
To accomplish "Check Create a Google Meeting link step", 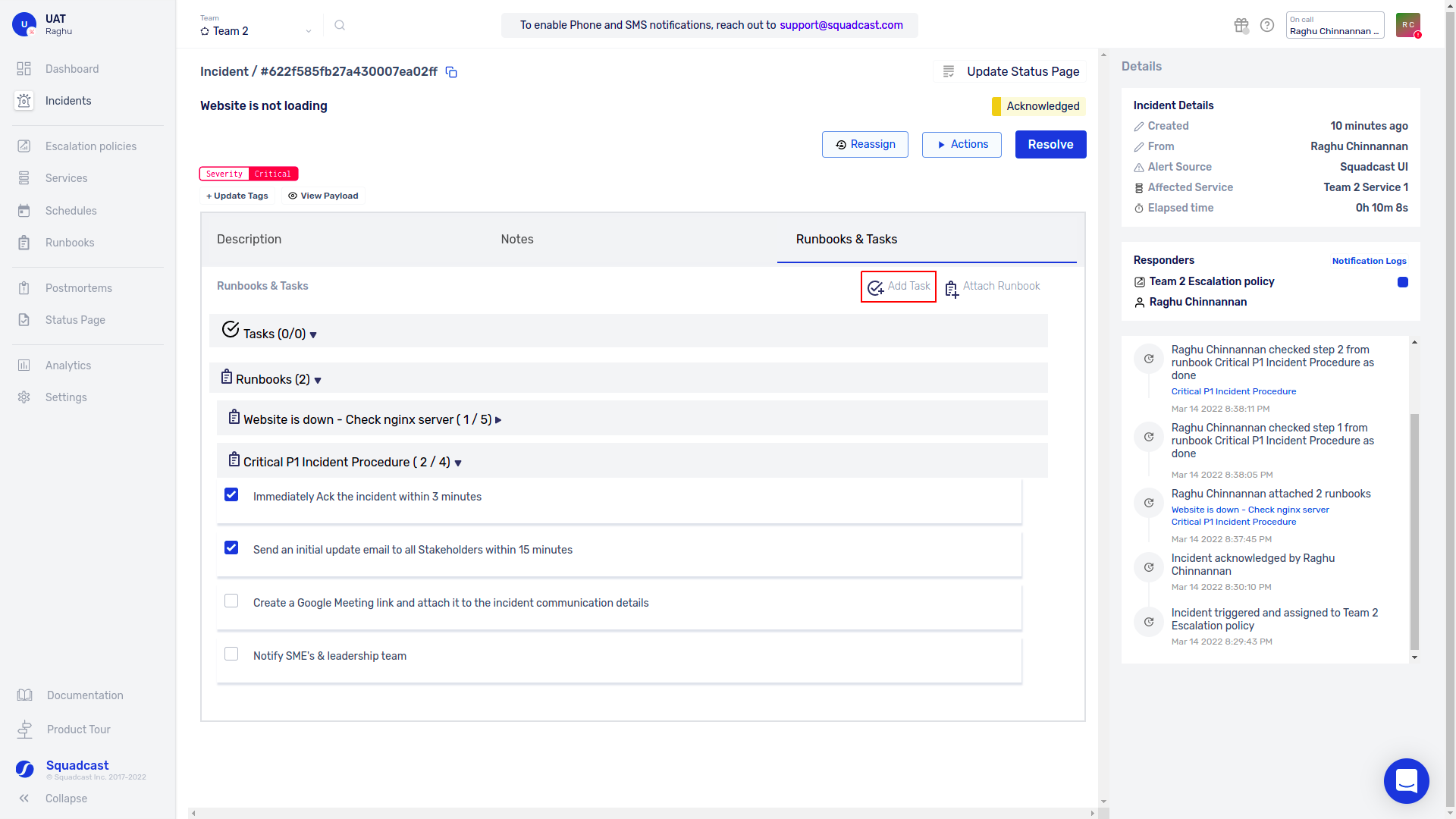I will [x=231, y=601].
